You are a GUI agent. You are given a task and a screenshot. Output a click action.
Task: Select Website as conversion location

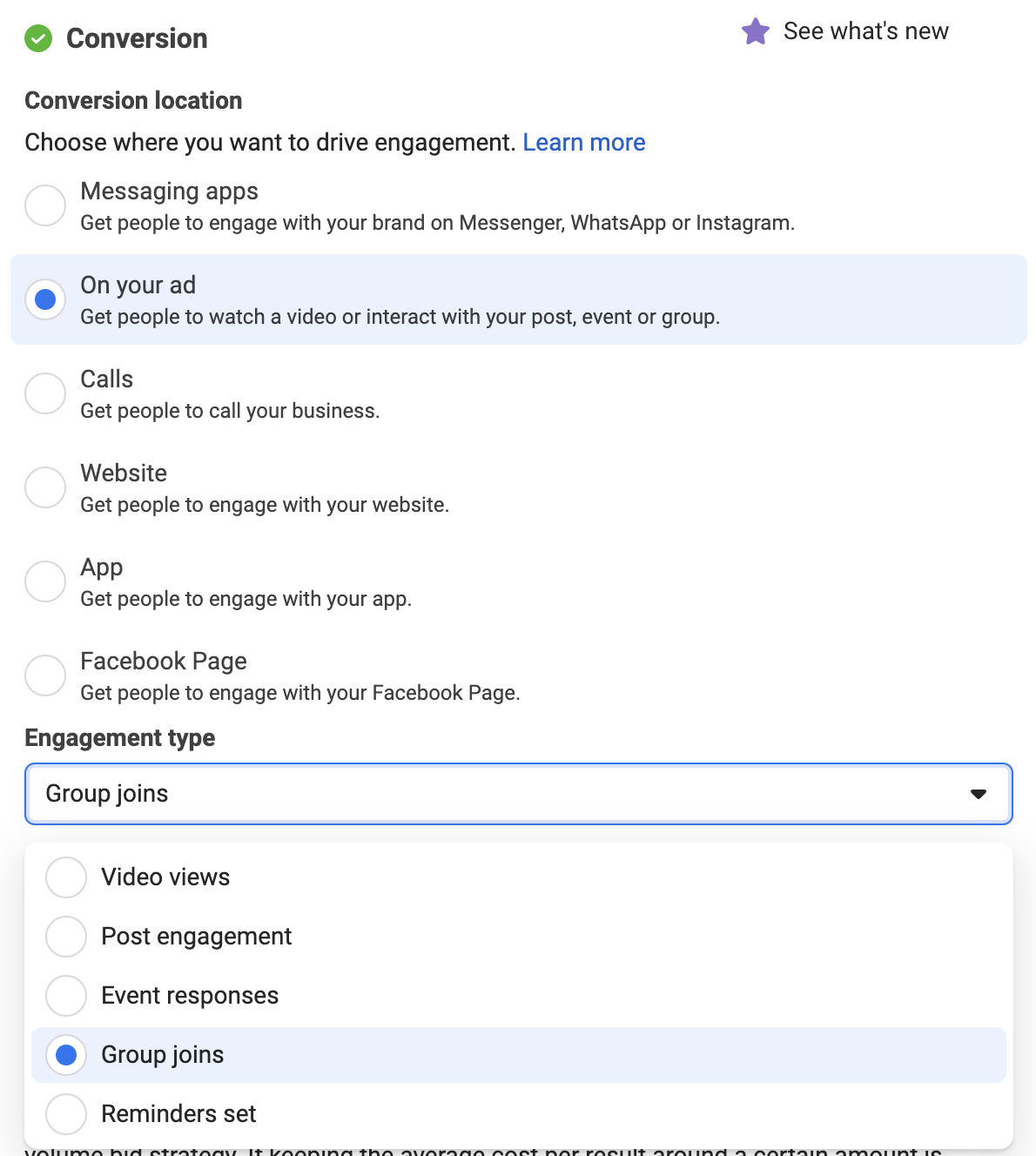(x=45, y=487)
